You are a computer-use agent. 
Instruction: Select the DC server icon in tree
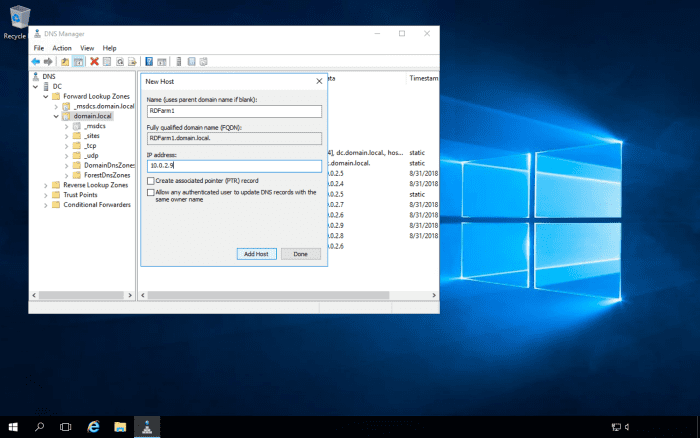click(x=46, y=87)
